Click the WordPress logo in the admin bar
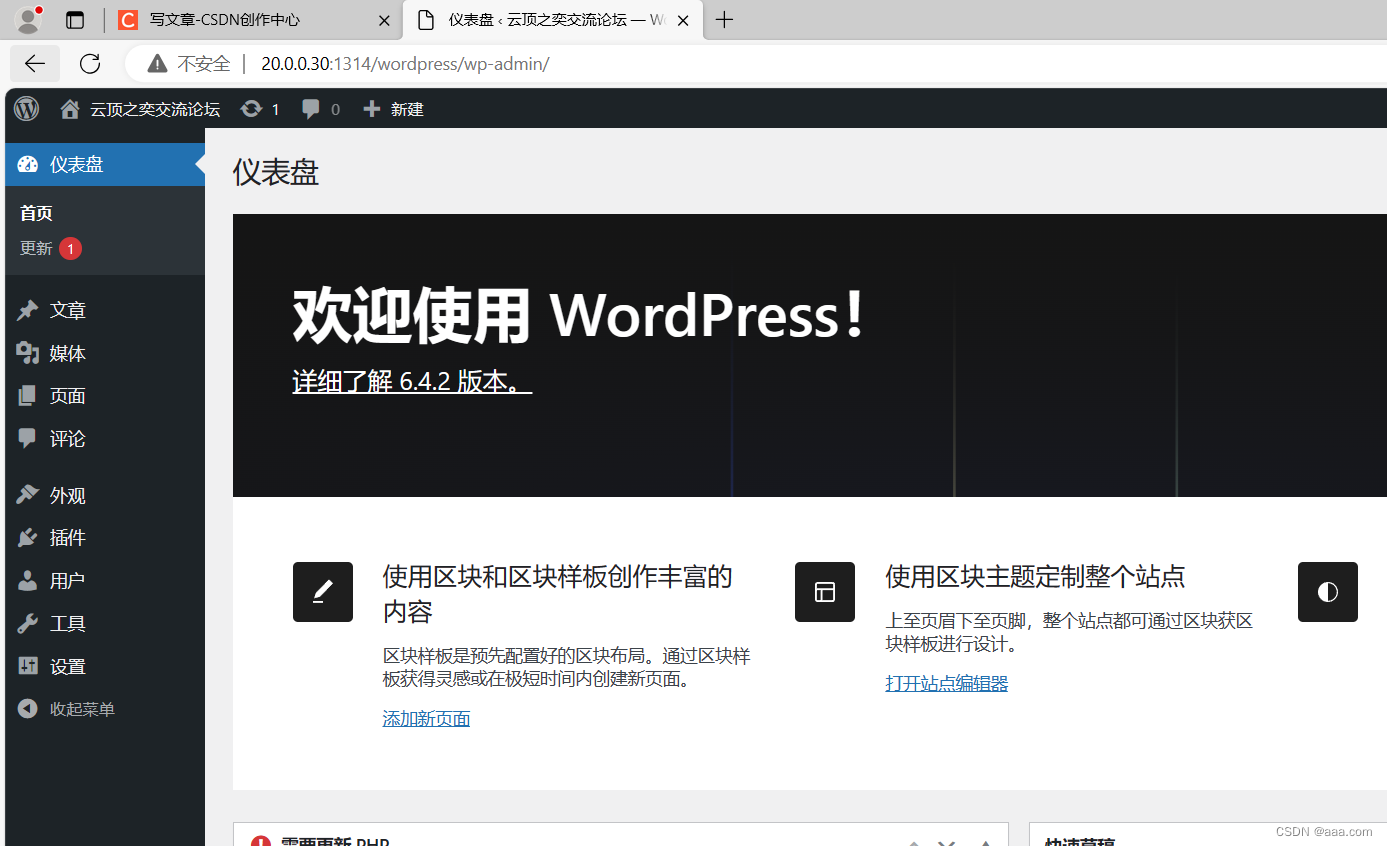The image size is (1387, 846). tap(25, 109)
